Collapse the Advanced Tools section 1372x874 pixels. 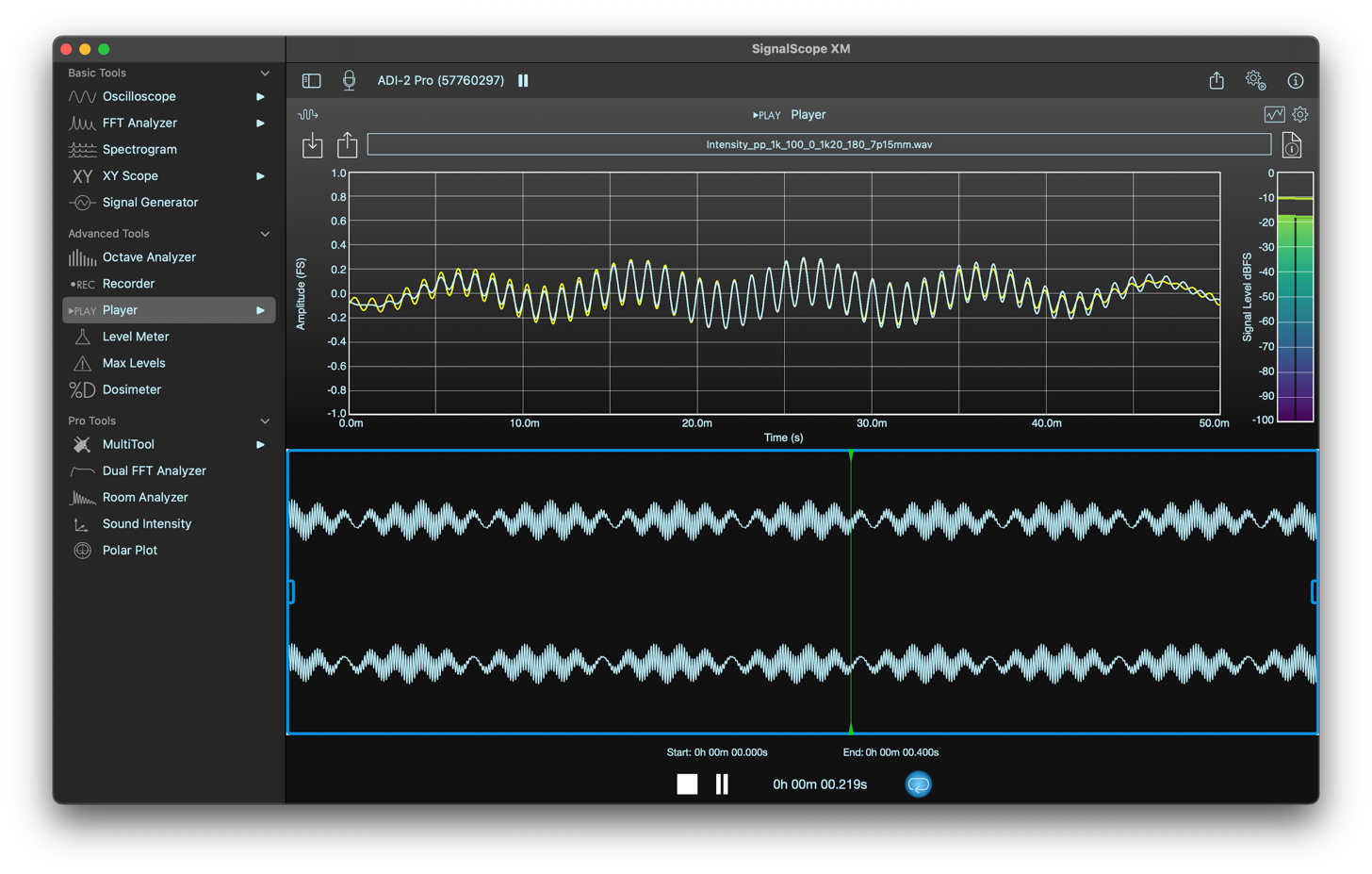[x=265, y=234]
